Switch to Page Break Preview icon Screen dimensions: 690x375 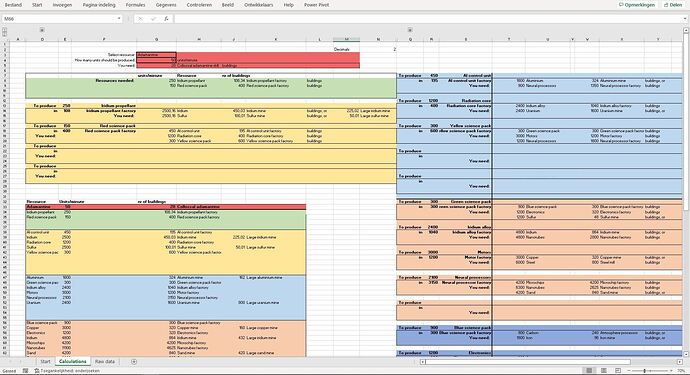point(618,371)
